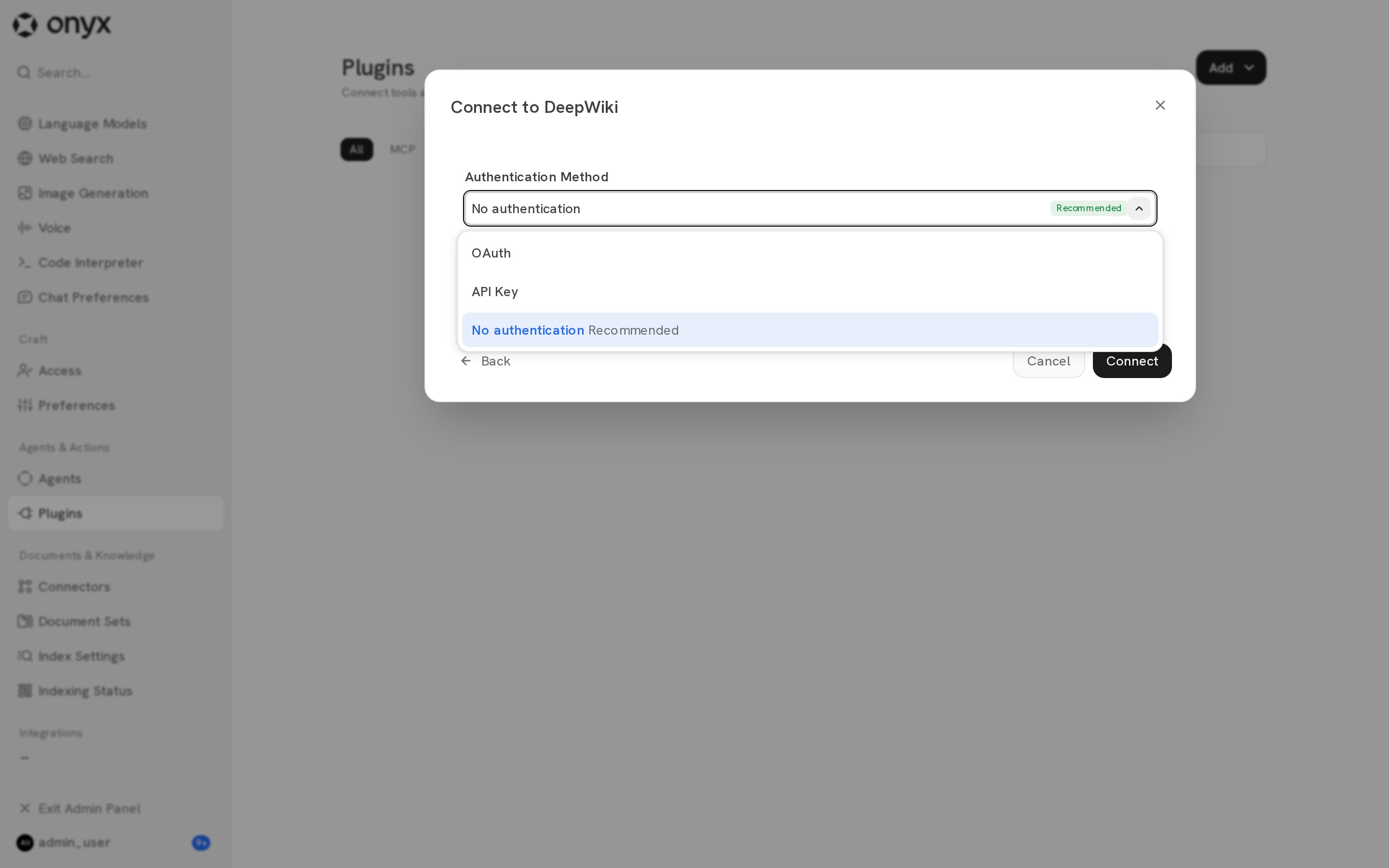Click the Onyx logo icon
This screenshot has width=1389, height=868.
click(25, 25)
